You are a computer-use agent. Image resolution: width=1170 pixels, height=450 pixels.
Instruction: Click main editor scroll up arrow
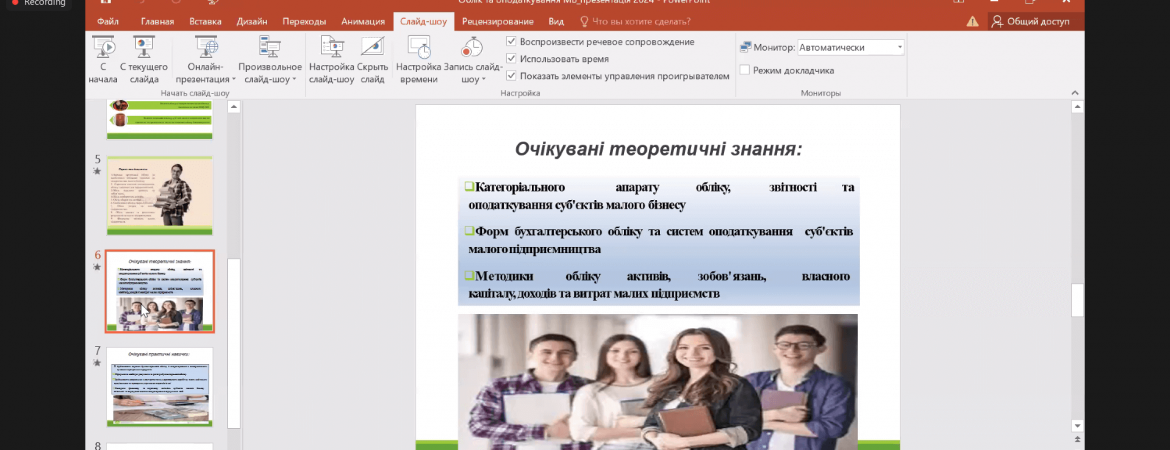pyautogui.click(x=1077, y=107)
